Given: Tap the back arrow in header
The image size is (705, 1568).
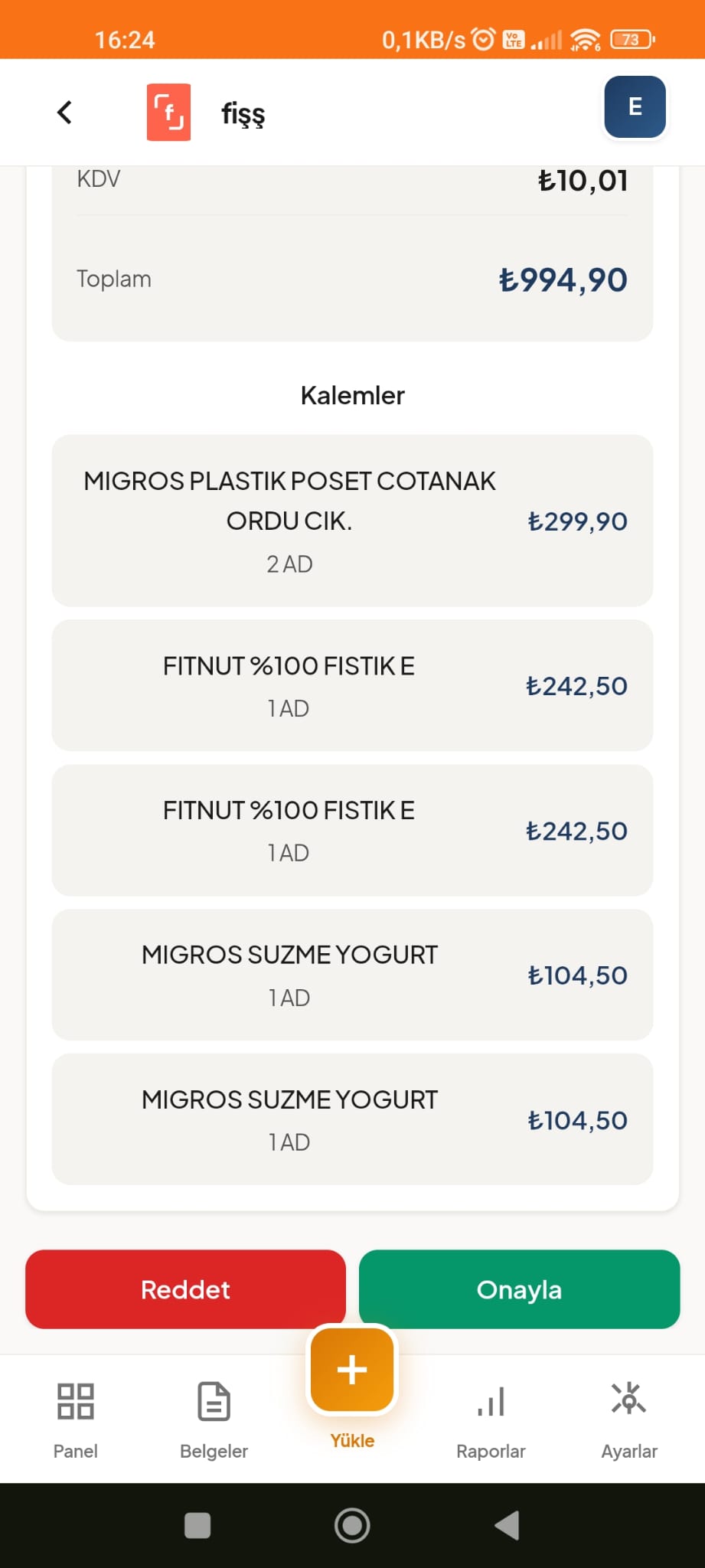Looking at the screenshot, I should pyautogui.click(x=65, y=113).
